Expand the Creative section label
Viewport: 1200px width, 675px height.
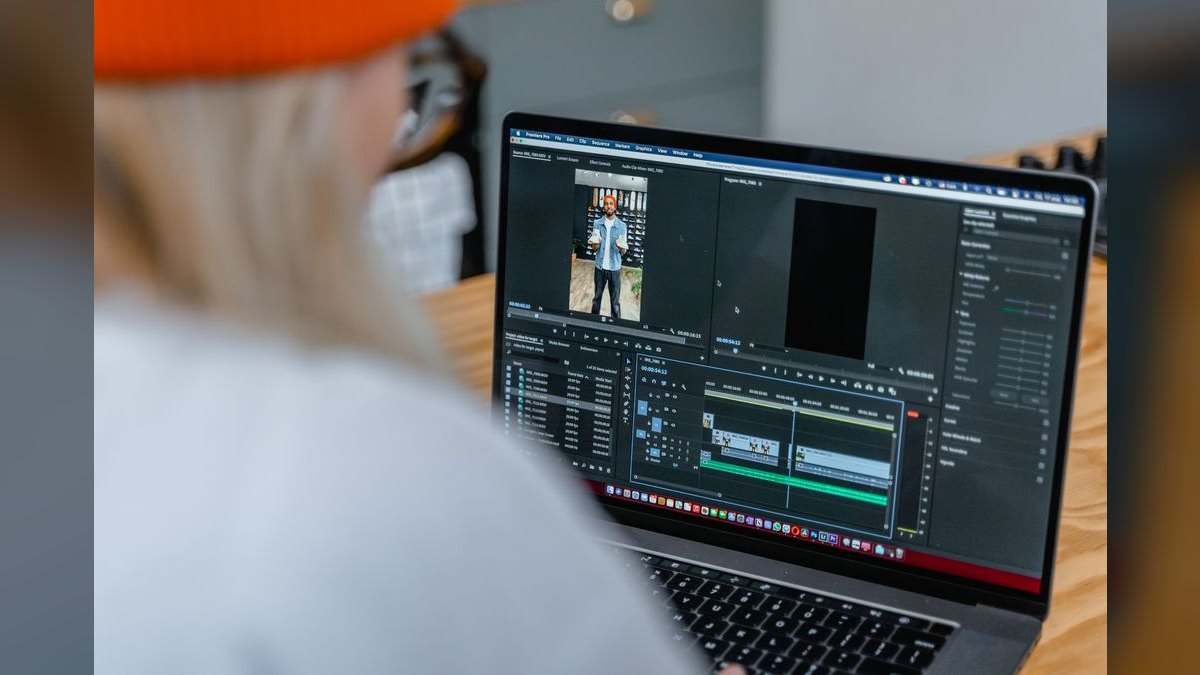point(952,407)
